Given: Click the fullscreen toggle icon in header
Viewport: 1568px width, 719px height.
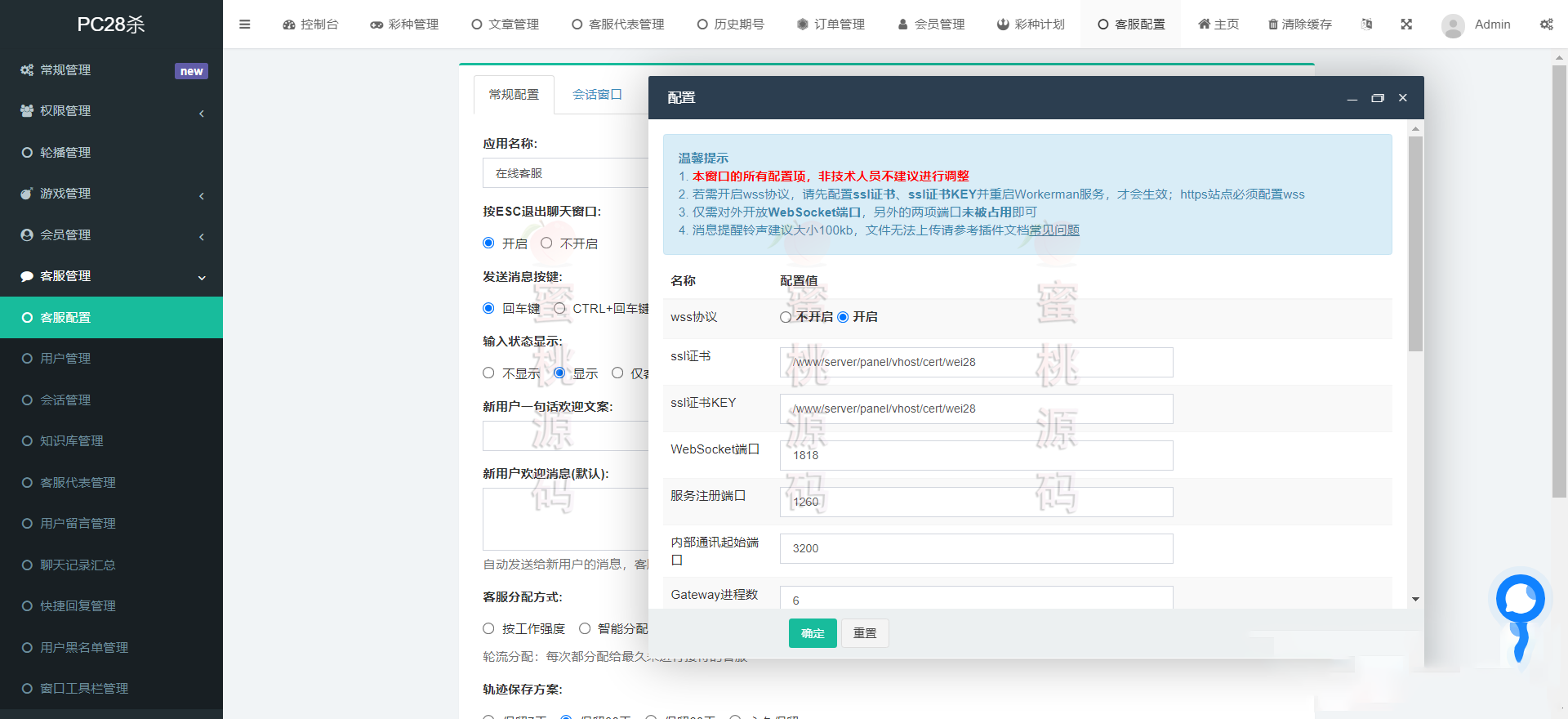Looking at the screenshot, I should click(x=1406, y=25).
